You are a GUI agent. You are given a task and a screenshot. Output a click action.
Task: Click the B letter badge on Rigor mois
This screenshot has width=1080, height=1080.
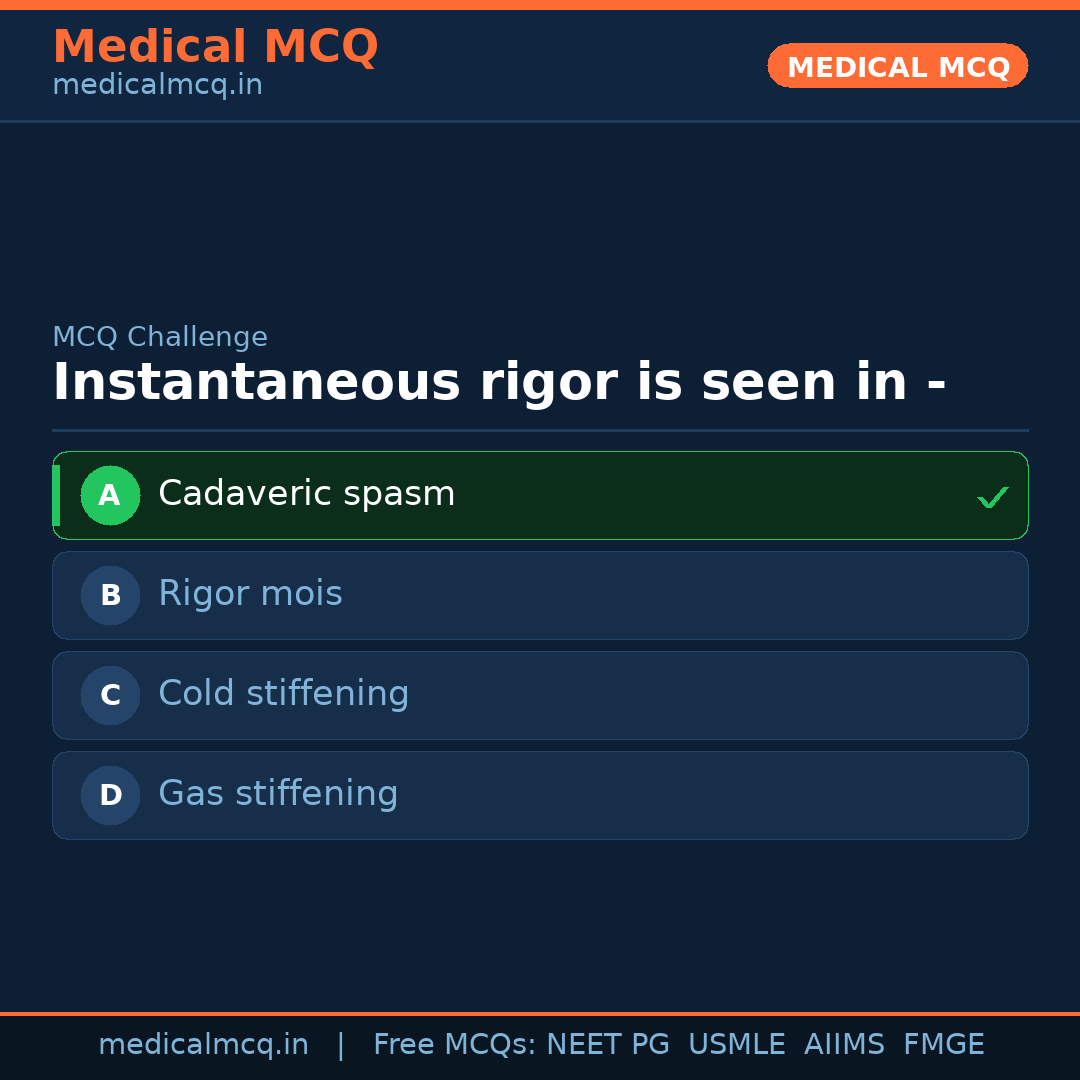tap(110, 595)
